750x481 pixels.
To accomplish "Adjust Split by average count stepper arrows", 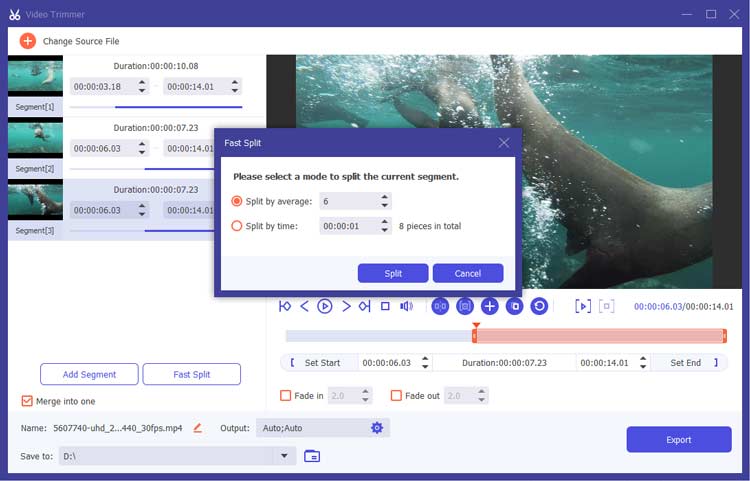I will pos(385,201).
